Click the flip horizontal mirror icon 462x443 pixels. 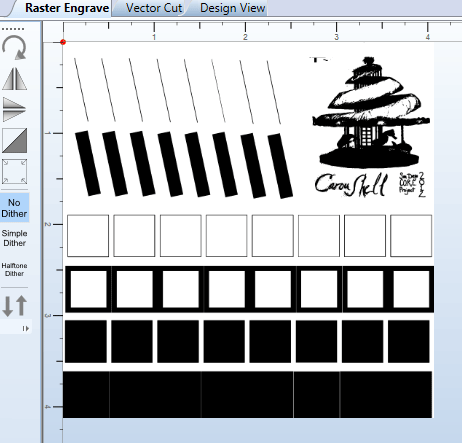(x=14, y=79)
